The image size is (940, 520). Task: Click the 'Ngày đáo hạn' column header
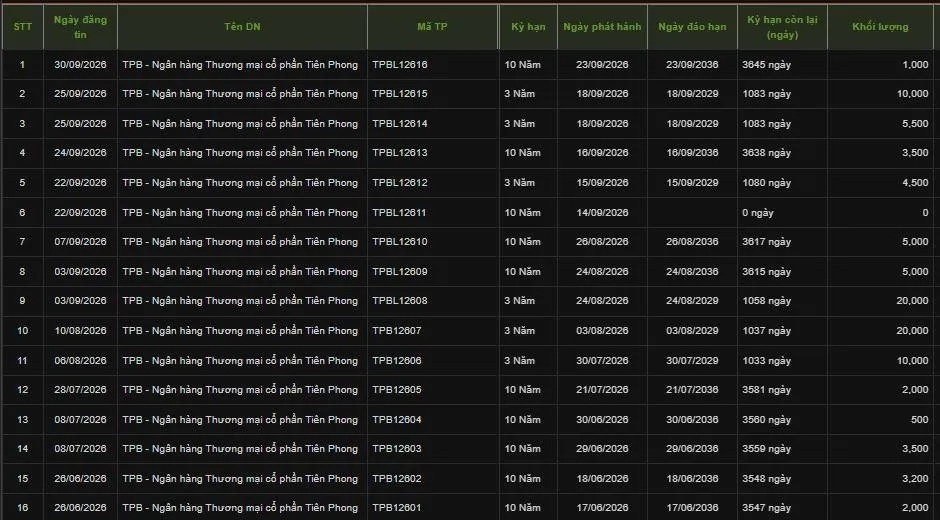pos(692,27)
